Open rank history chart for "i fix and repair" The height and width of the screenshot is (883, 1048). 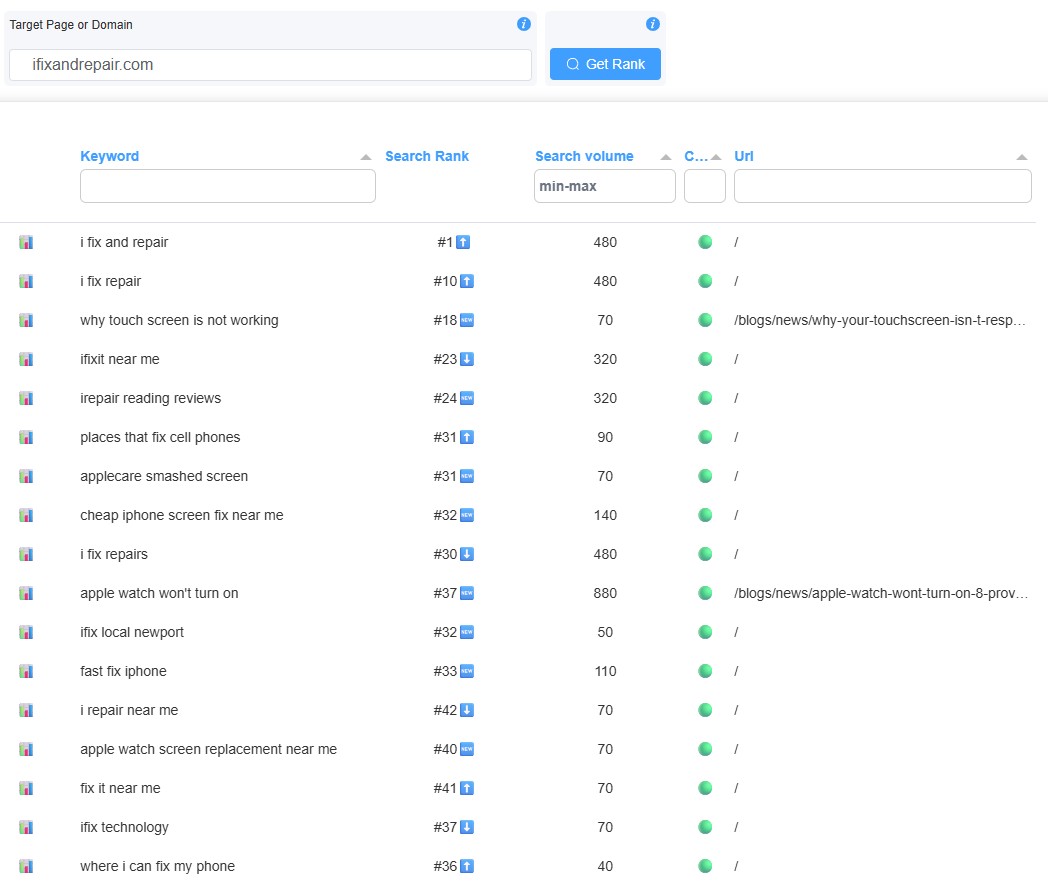[25, 242]
